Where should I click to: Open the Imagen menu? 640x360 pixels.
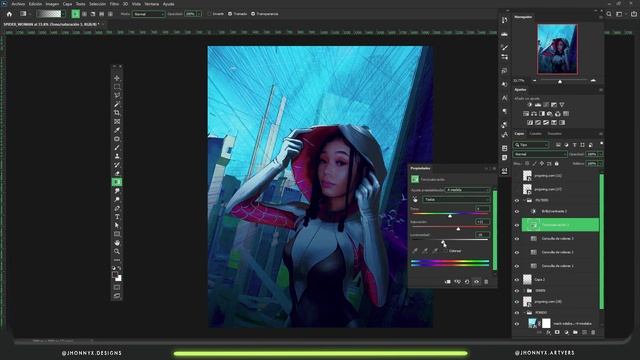pos(52,4)
